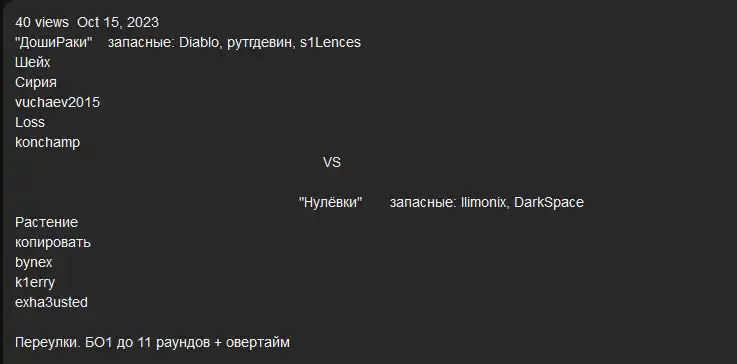The image size is (737, 364).
Task: Select the vuchaev2015 player line
Action: [57, 102]
